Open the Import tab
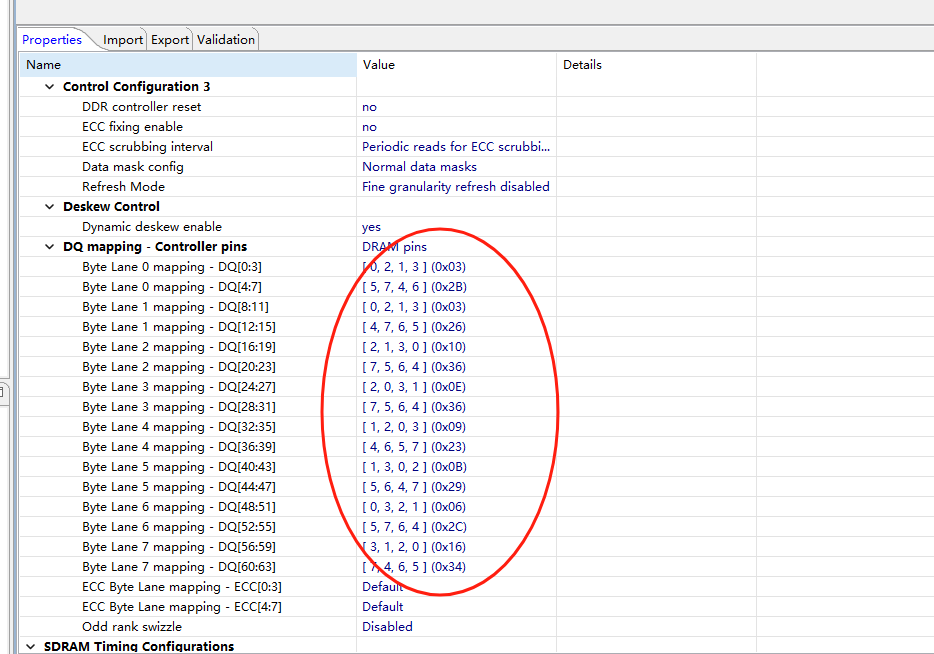The image size is (934, 654). pyautogui.click(x=123, y=40)
